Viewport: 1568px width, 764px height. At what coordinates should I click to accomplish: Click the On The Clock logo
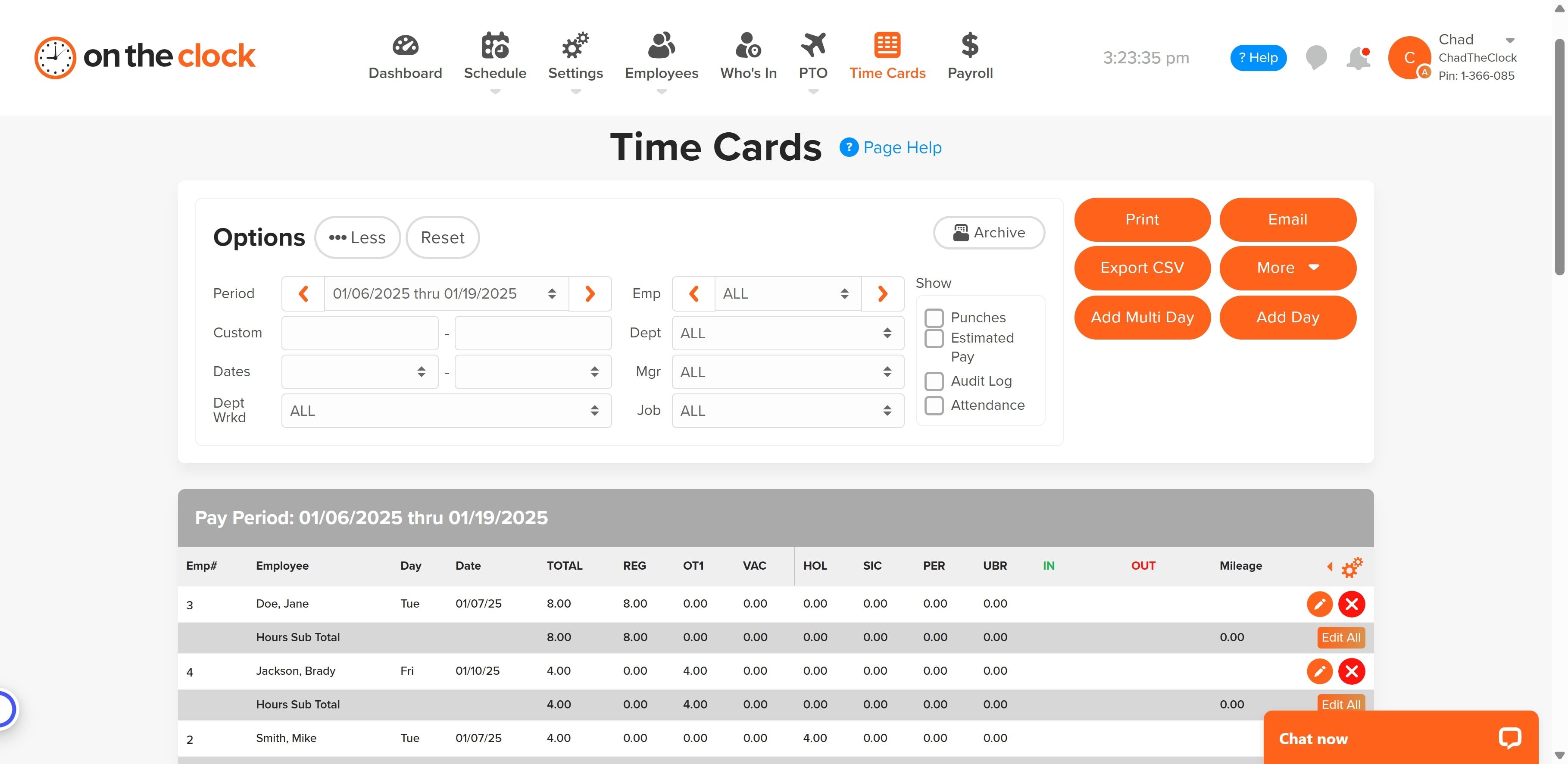point(145,57)
